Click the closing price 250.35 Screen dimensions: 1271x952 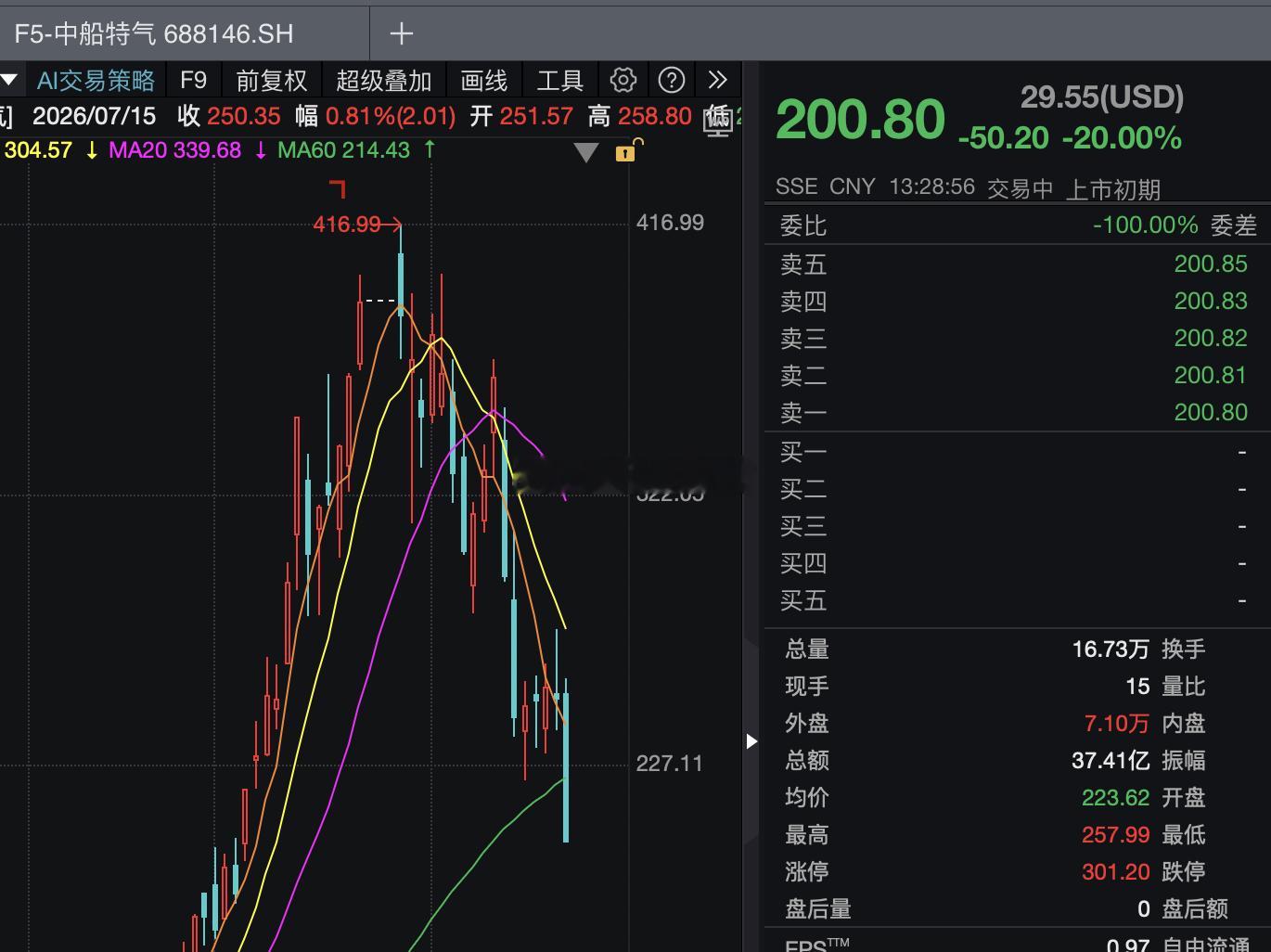click(243, 116)
